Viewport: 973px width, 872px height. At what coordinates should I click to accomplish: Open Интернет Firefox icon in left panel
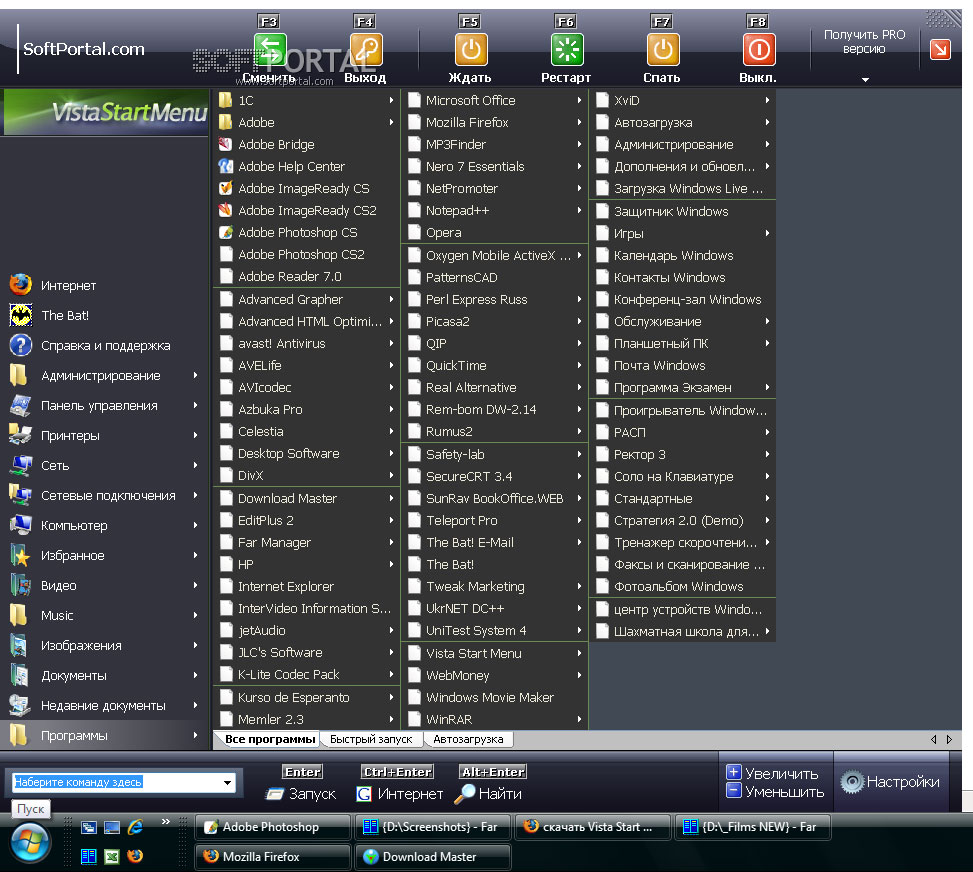(x=20, y=285)
